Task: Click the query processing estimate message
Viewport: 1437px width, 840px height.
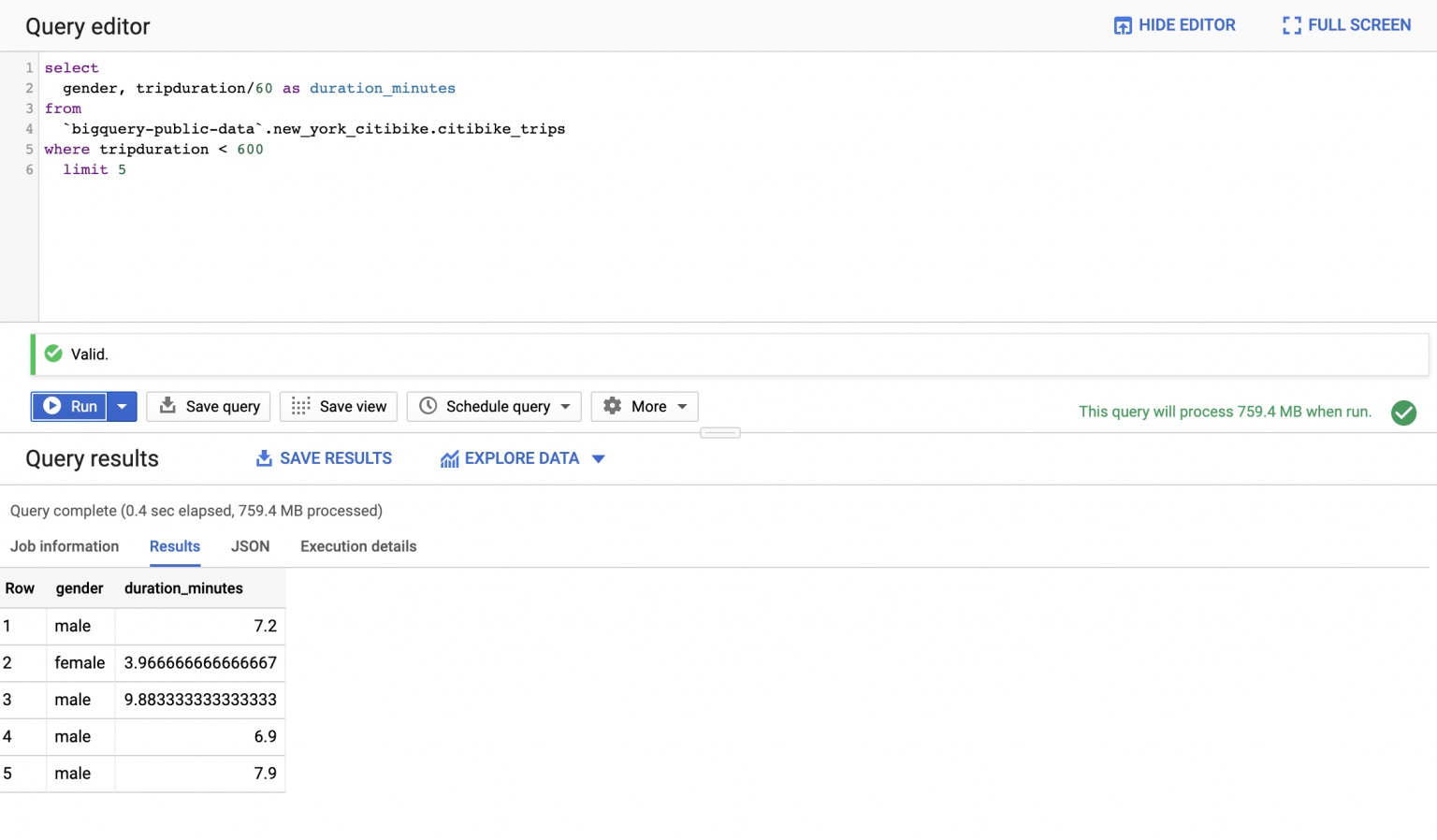Action: point(1225,412)
